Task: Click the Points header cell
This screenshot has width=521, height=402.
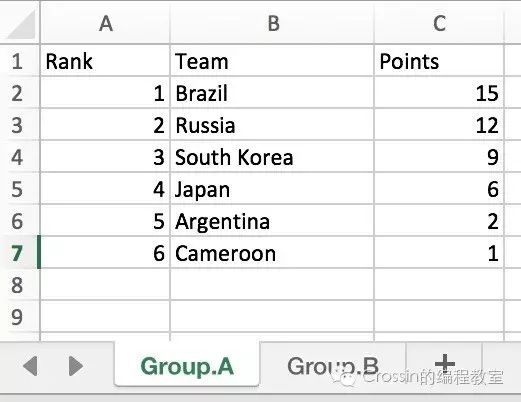Action: pyautogui.click(x=439, y=61)
